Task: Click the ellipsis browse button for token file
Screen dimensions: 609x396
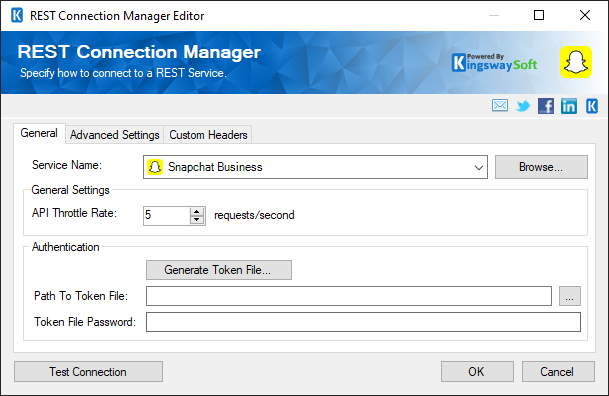Action: pos(570,296)
